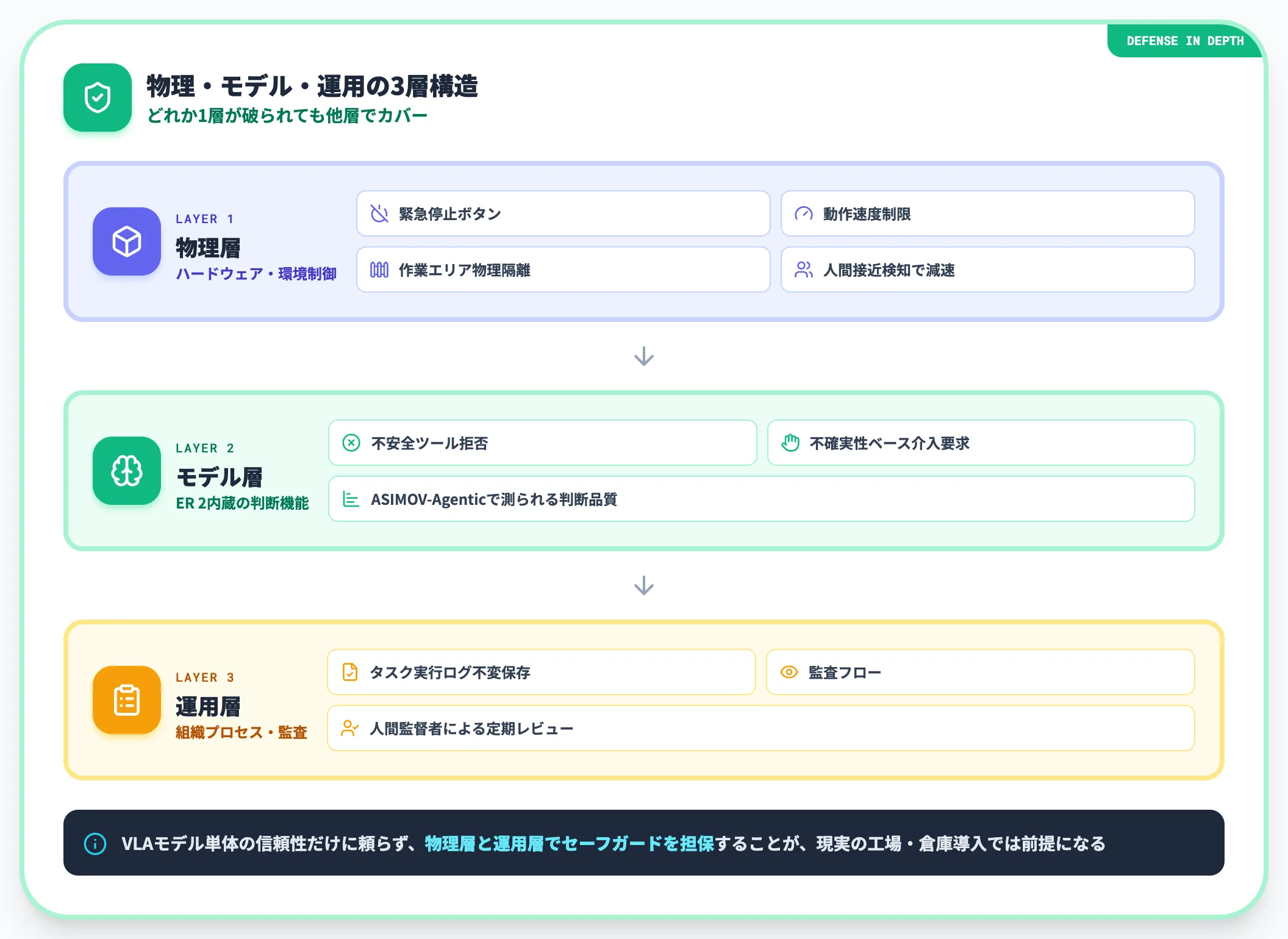
Task: Click the user-check icon beside 人間監督者による定期レビュー
Action: [x=350, y=728]
